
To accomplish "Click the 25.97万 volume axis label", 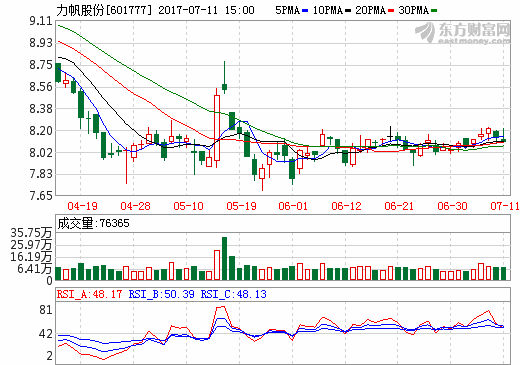I will (31, 245).
